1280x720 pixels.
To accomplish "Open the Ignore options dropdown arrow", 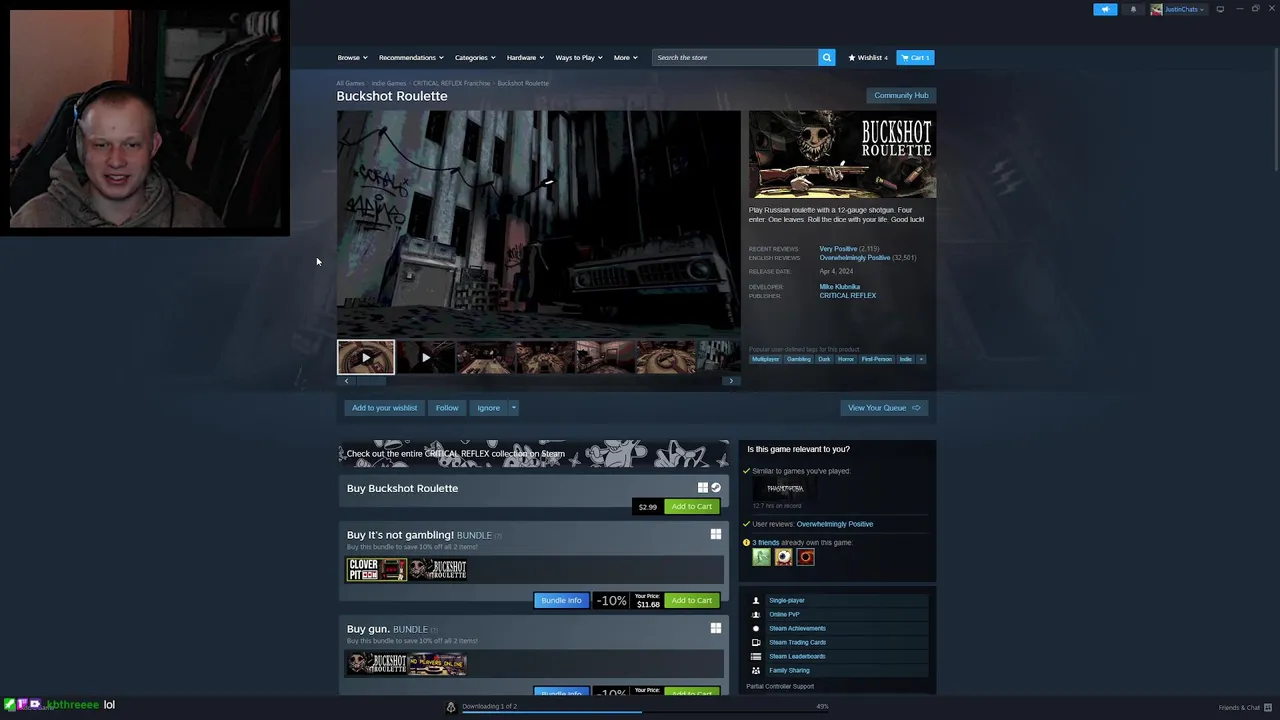I will click(513, 407).
